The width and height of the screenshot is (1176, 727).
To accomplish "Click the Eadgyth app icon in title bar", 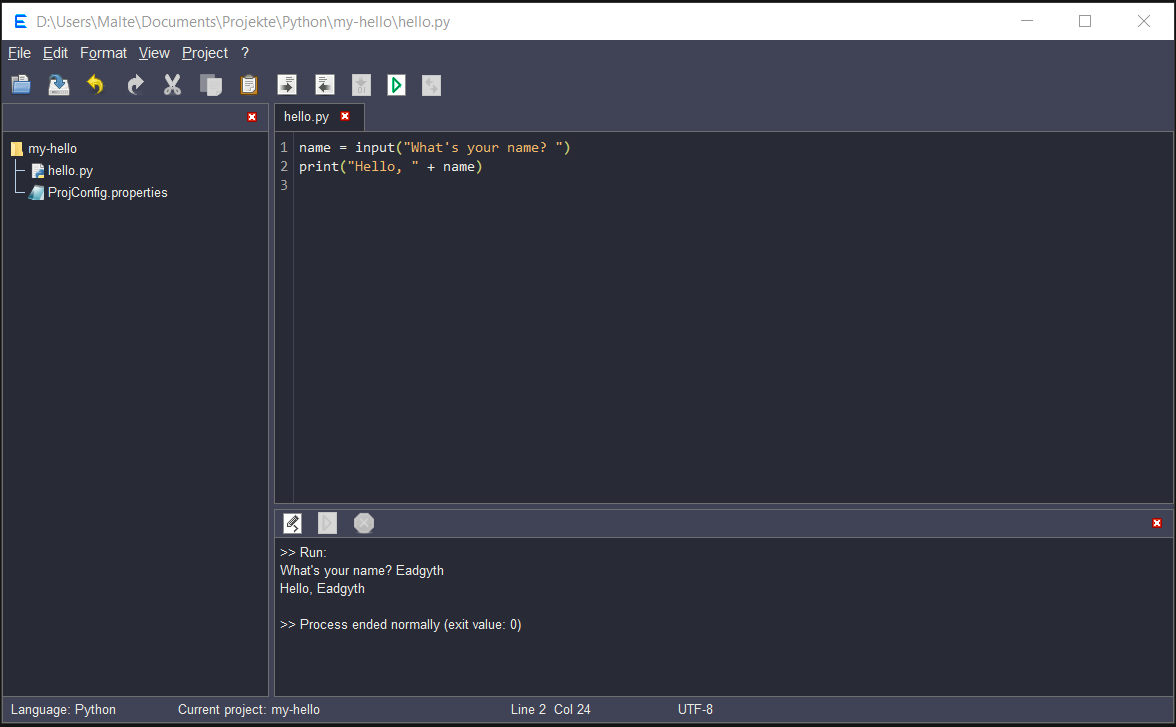I will pos(20,22).
